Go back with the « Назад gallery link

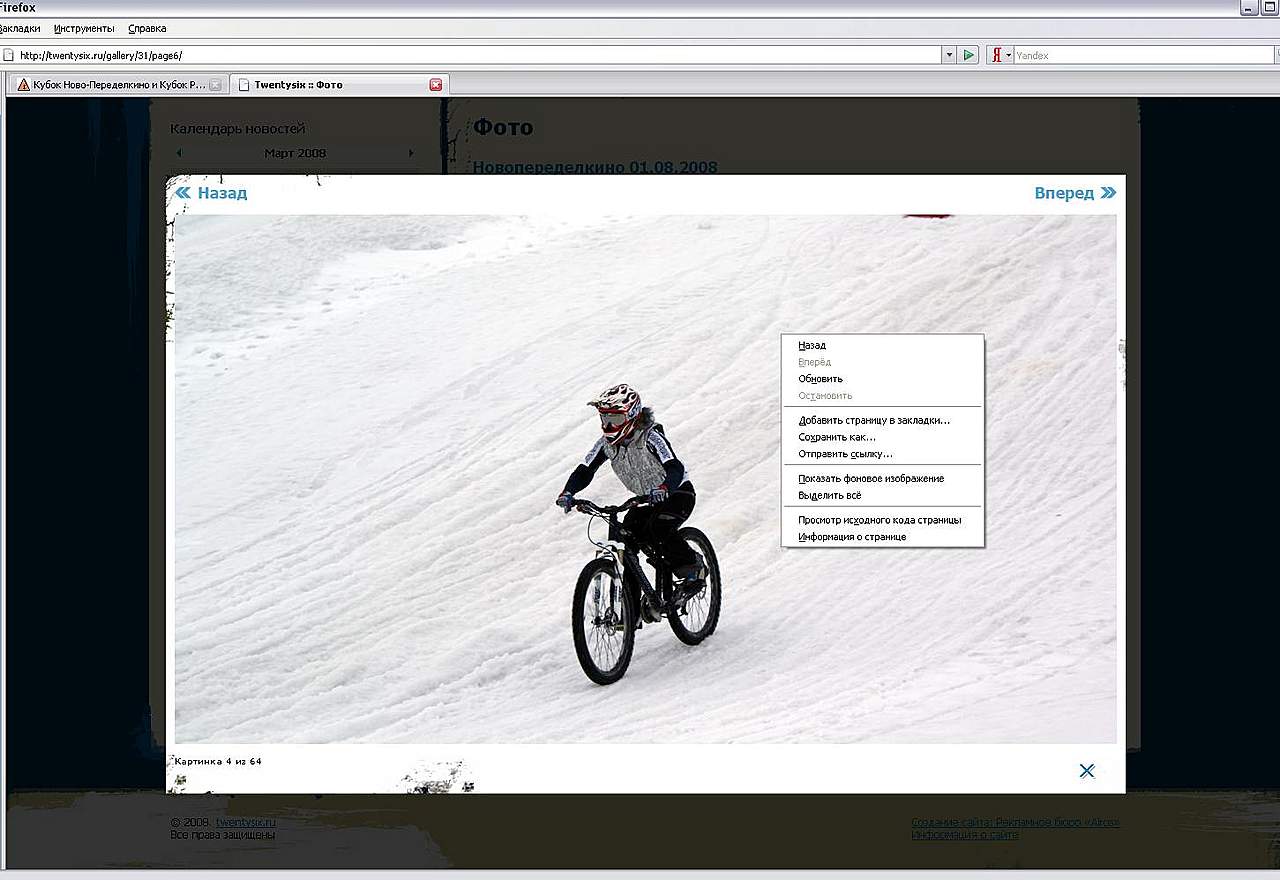click(211, 193)
